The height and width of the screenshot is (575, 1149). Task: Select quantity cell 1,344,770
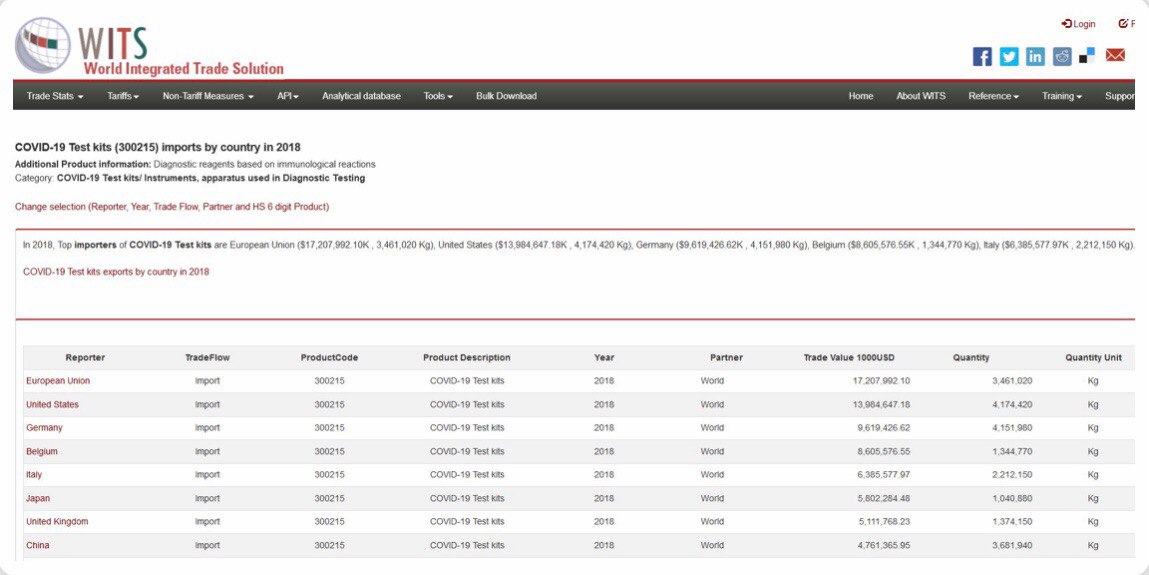click(1012, 451)
